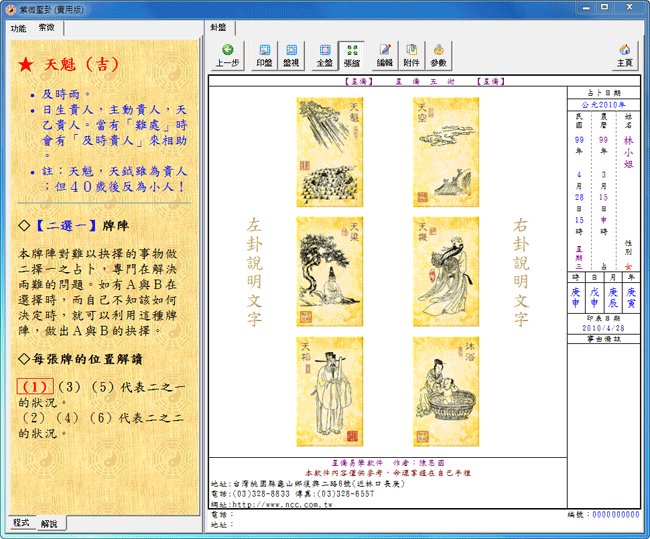The image size is (650, 539).
Task: Click the 右卦說明文字 right explanation area
Action: (x=521, y=272)
